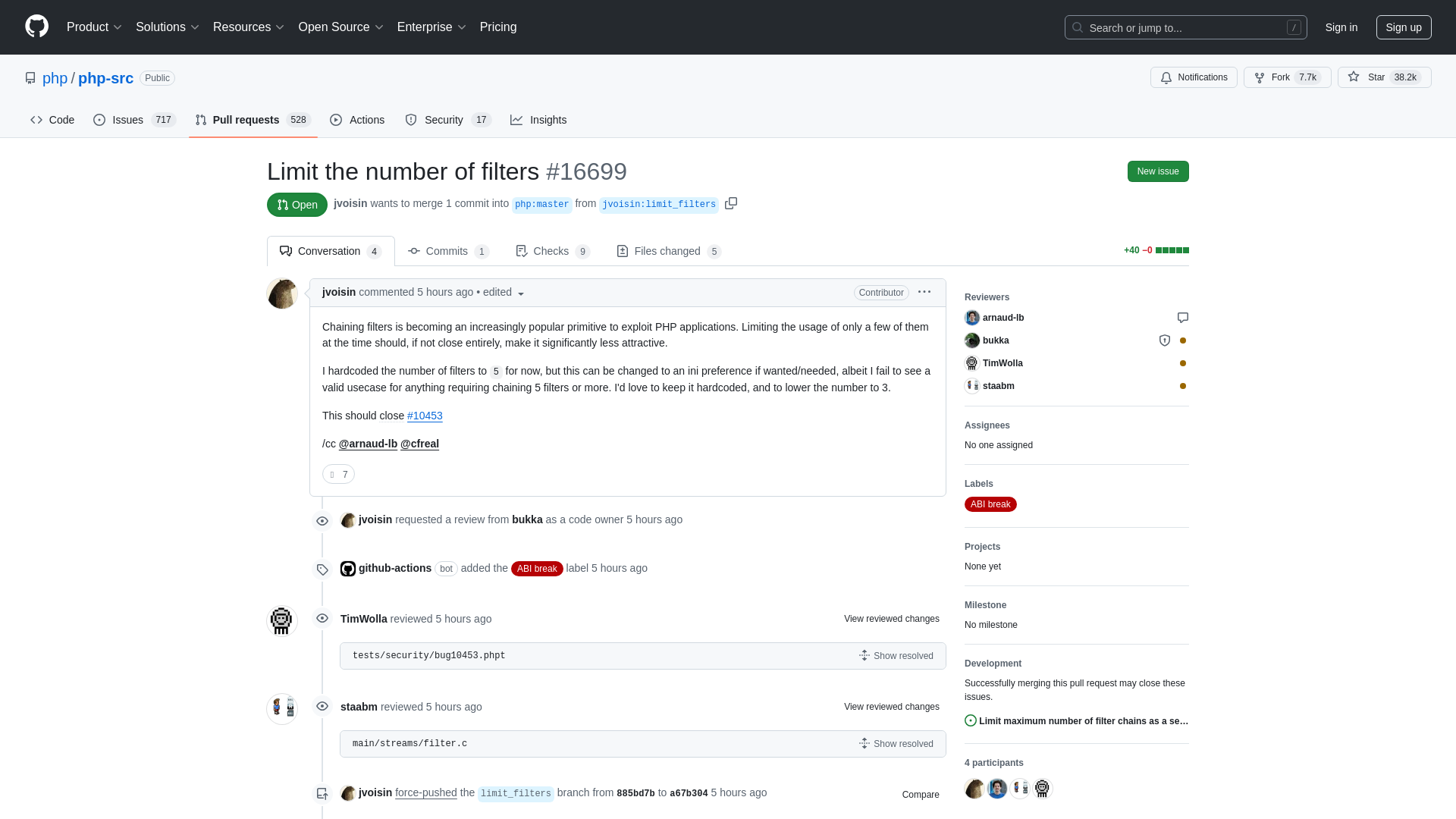This screenshot has height=819, width=1456.
Task: Switch to the Conversation tab
Action: click(x=331, y=251)
